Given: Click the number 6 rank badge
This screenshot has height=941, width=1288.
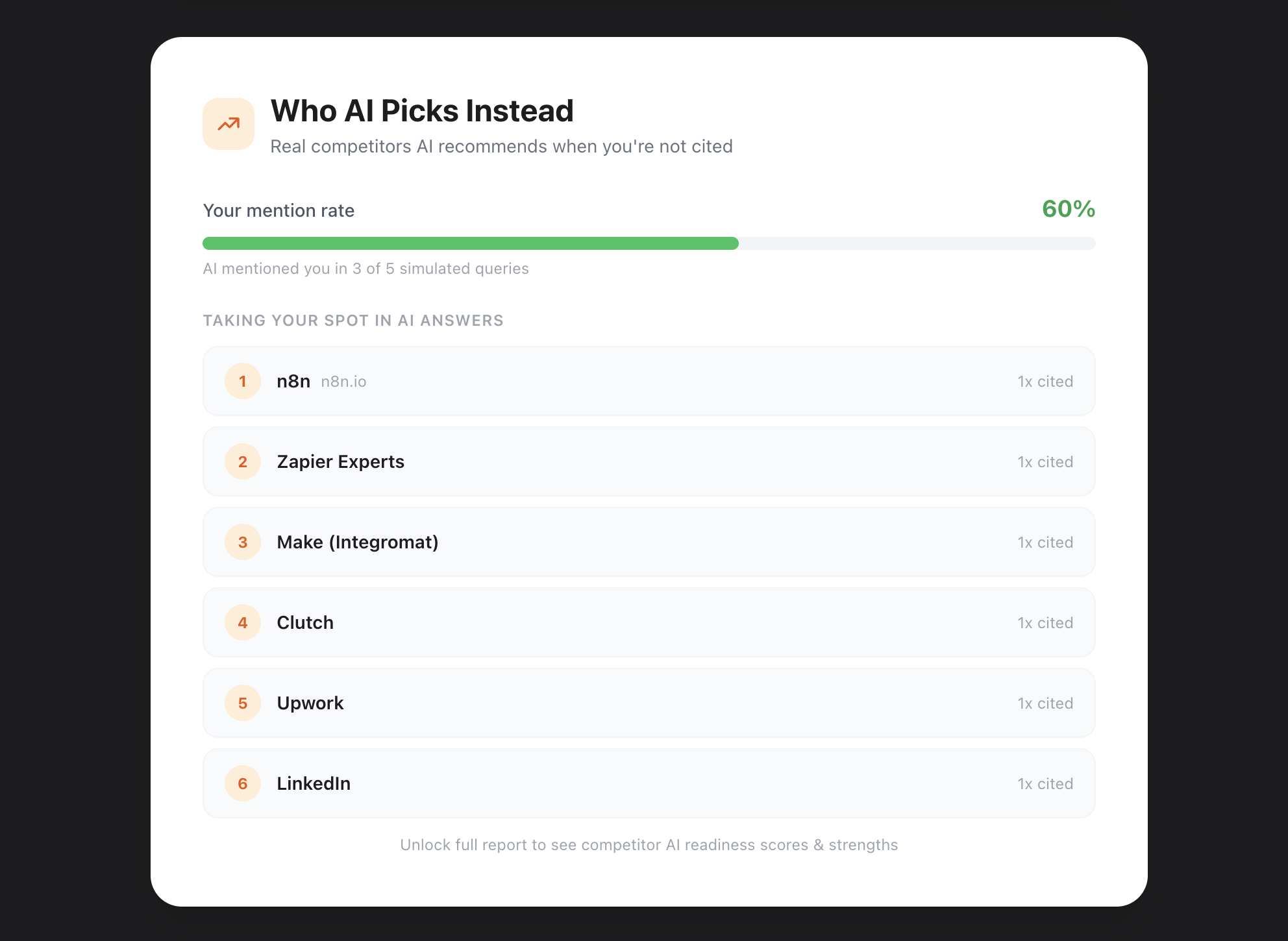Looking at the screenshot, I should [243, 783].
